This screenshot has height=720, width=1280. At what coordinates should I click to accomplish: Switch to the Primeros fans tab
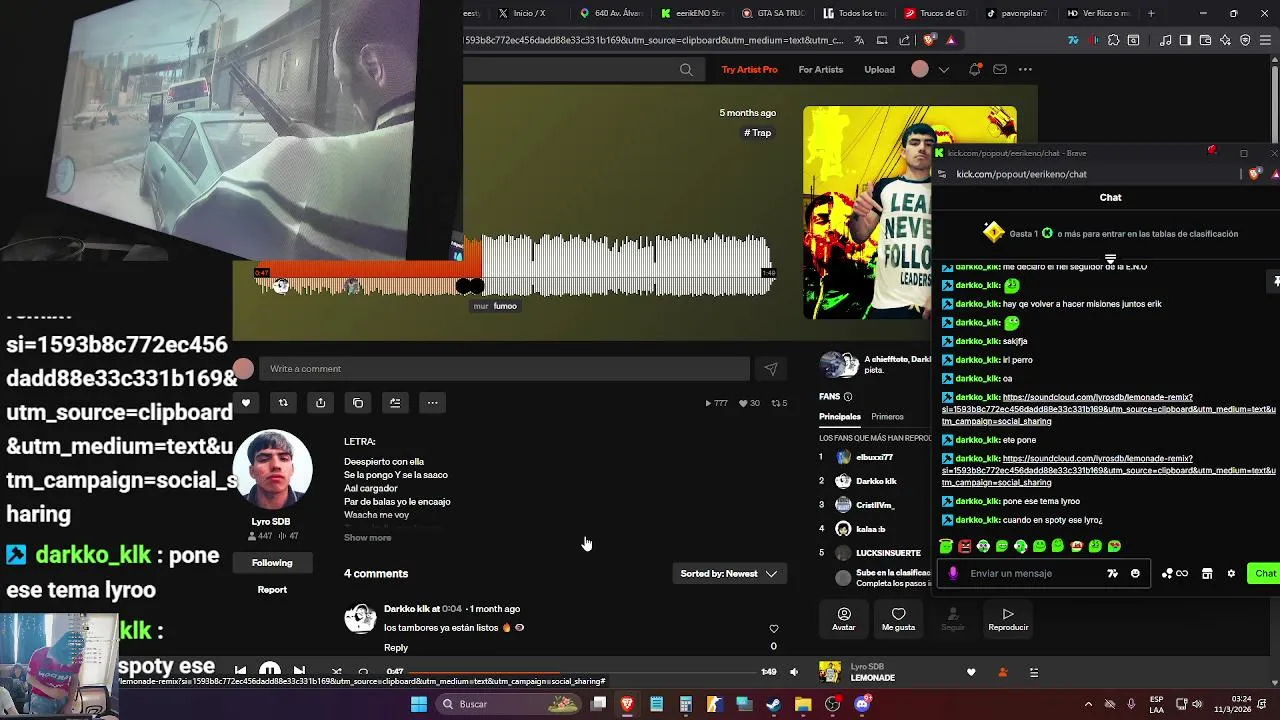click(x=887, y=417)
